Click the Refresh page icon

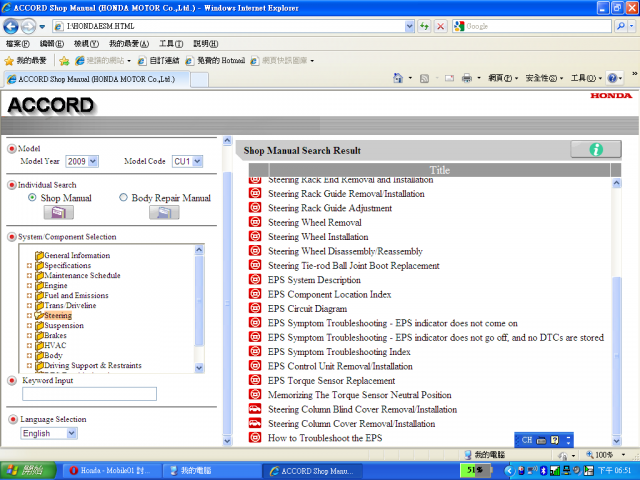(x=424, y=27)
